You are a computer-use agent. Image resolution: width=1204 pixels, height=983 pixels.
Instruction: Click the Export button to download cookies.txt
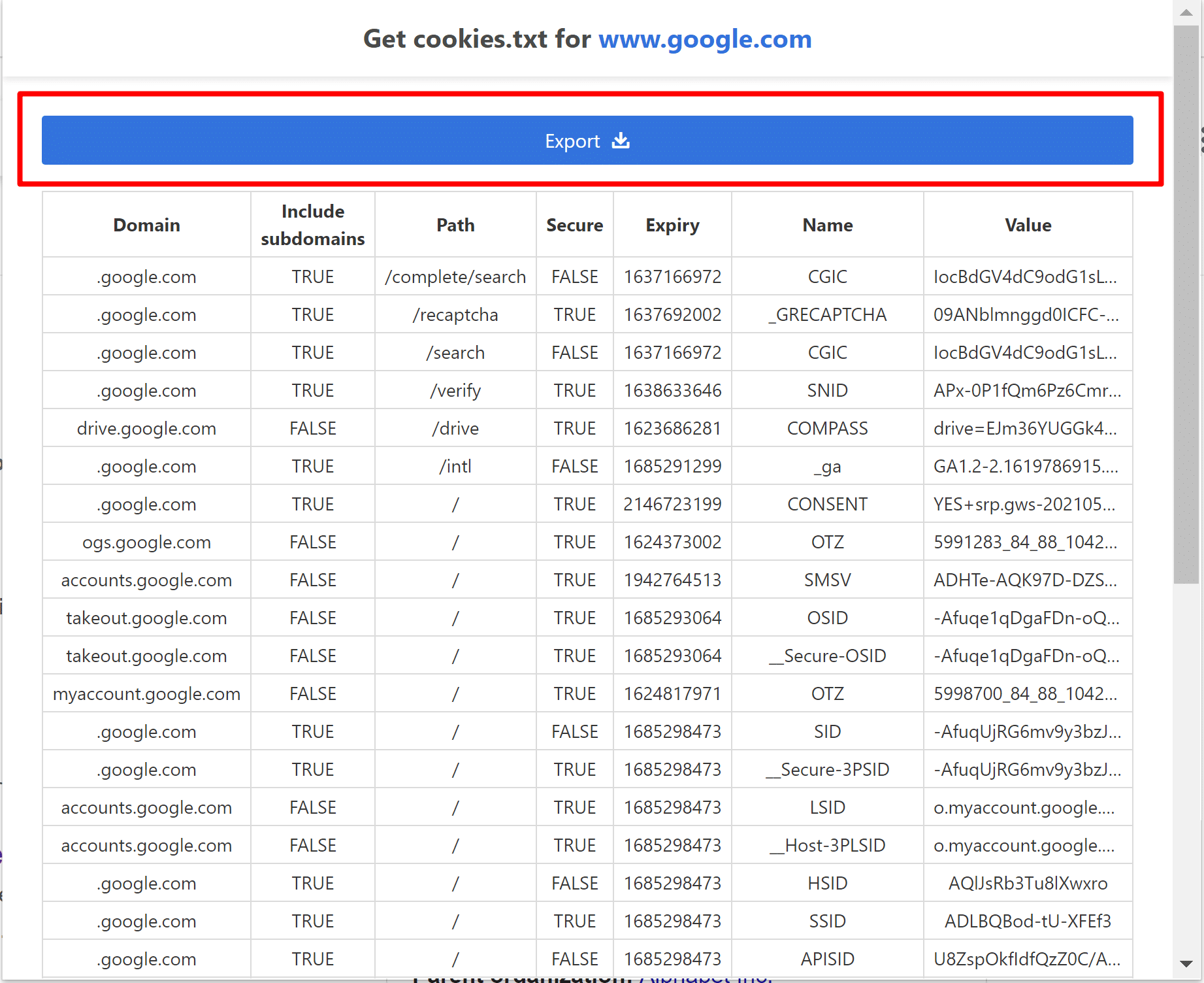click(x=587, y=141)
